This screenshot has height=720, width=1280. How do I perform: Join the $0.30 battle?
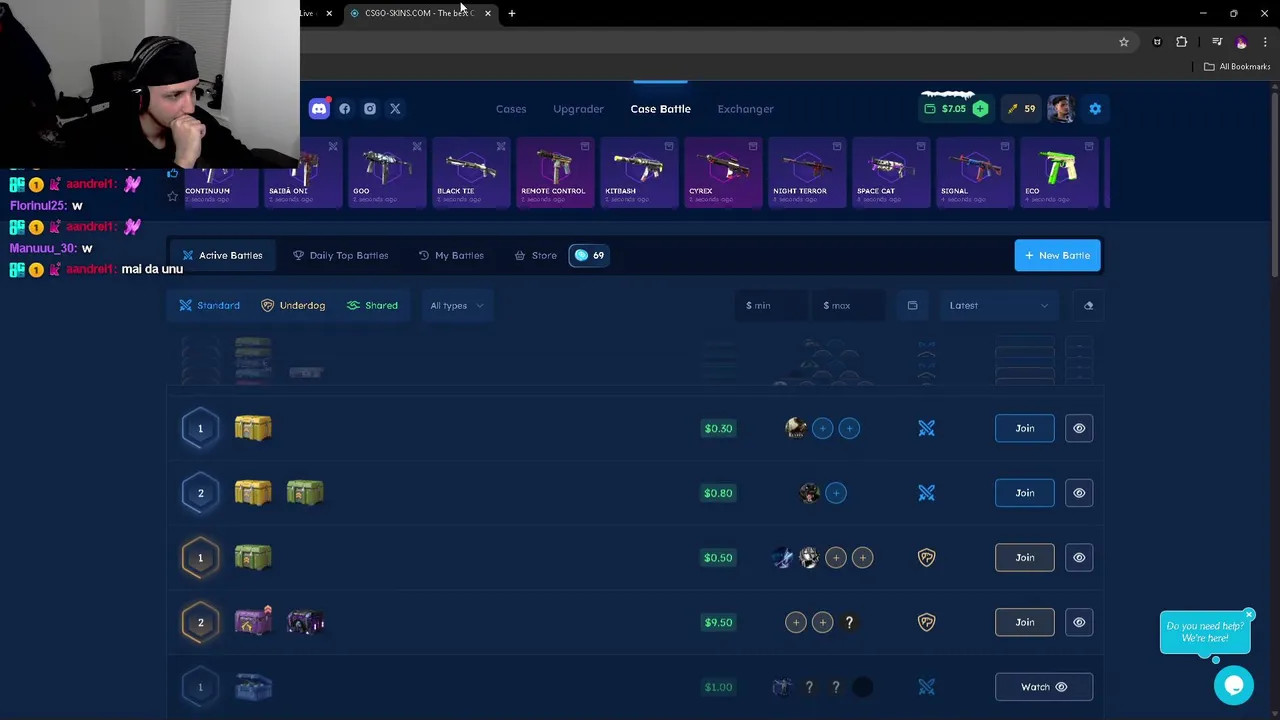coord(1025,428)
